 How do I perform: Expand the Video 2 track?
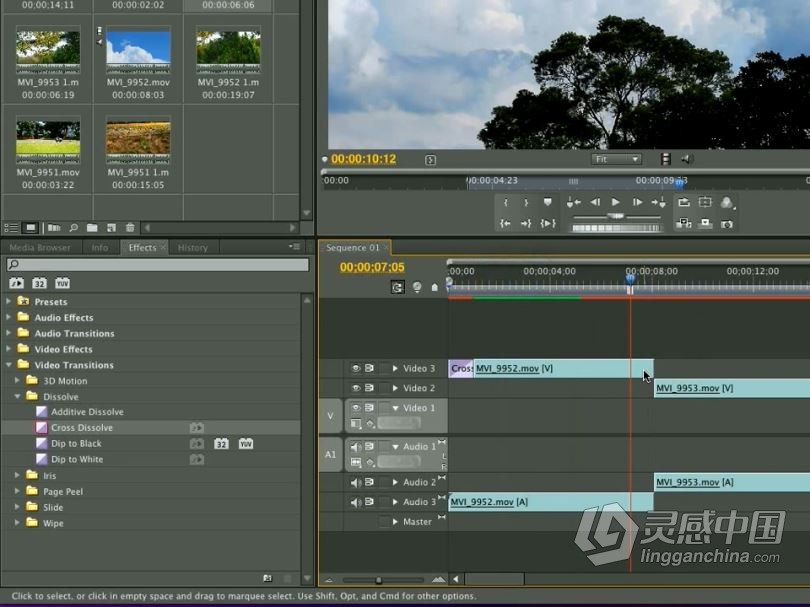click(x=395, y=388)
